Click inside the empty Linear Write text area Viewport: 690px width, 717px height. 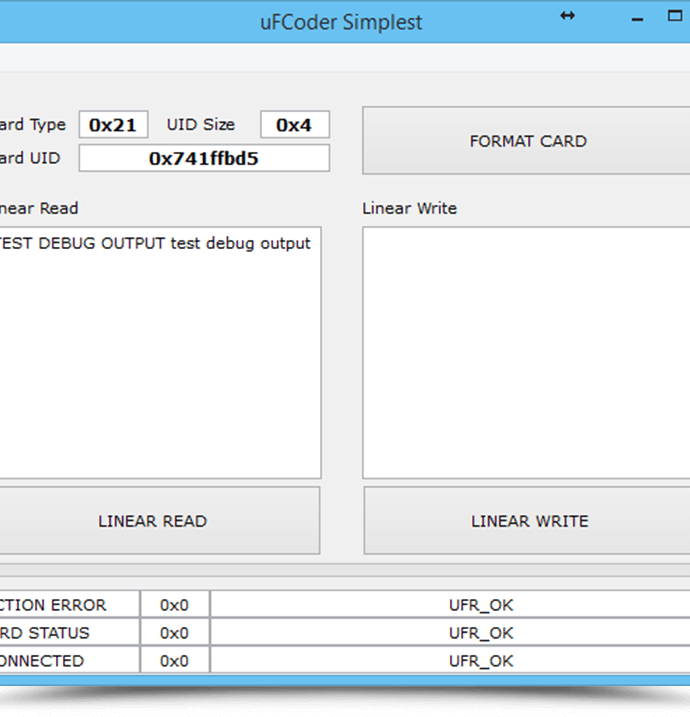pyautogui.click(x=526, y=353)
